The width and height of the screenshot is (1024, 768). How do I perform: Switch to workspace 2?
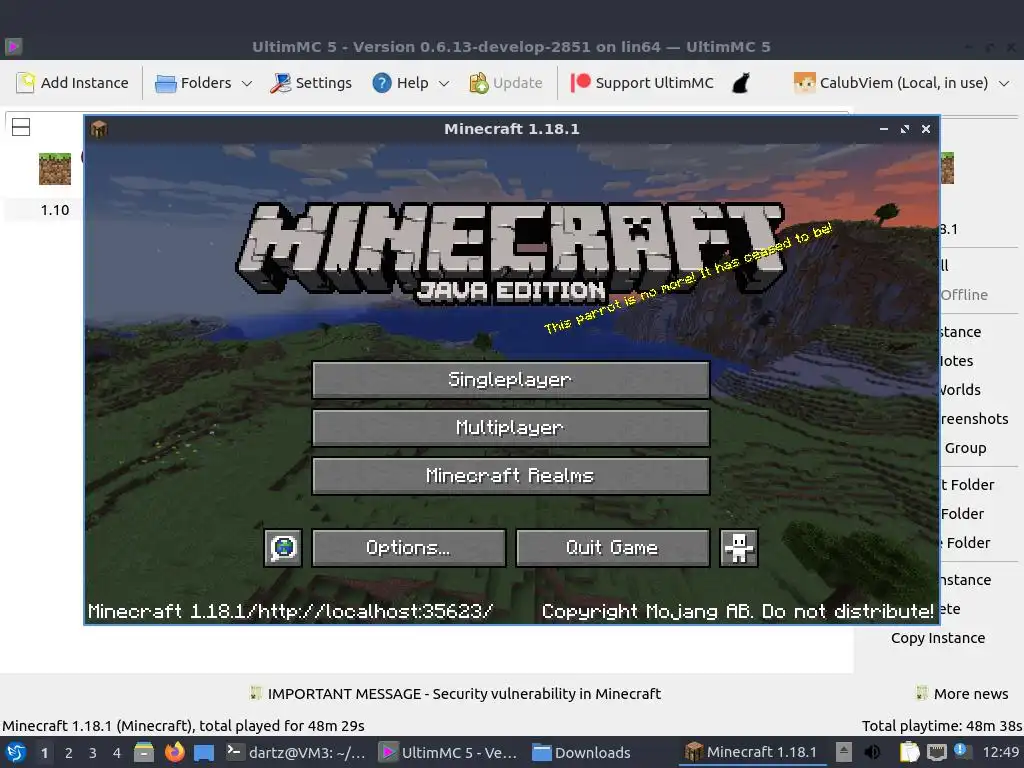(69, 753)
